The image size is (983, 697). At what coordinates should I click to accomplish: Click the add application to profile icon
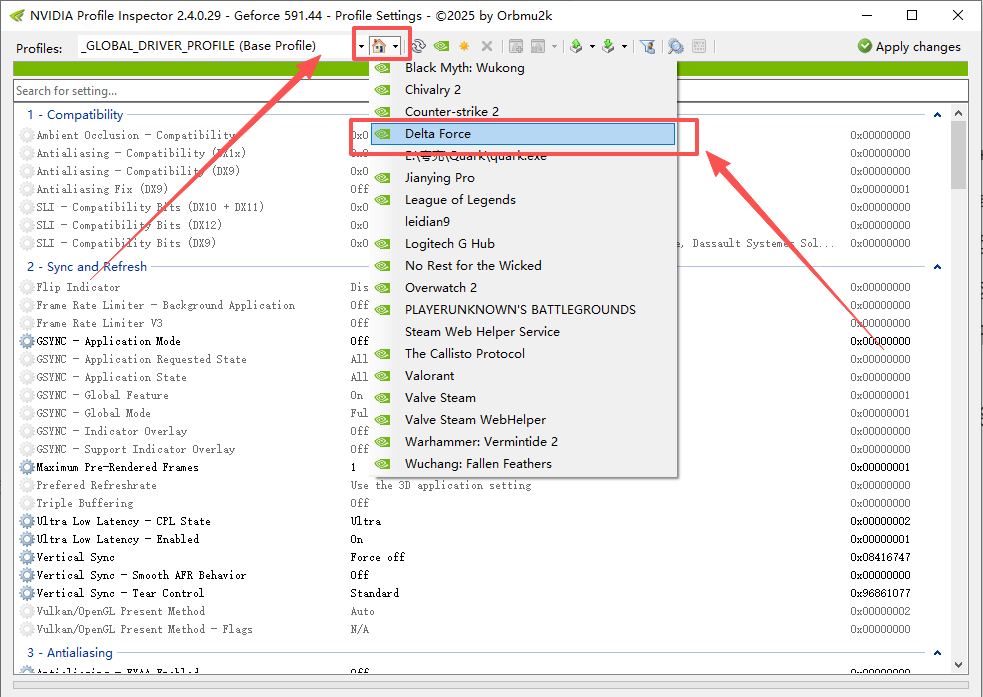(516, 46)
